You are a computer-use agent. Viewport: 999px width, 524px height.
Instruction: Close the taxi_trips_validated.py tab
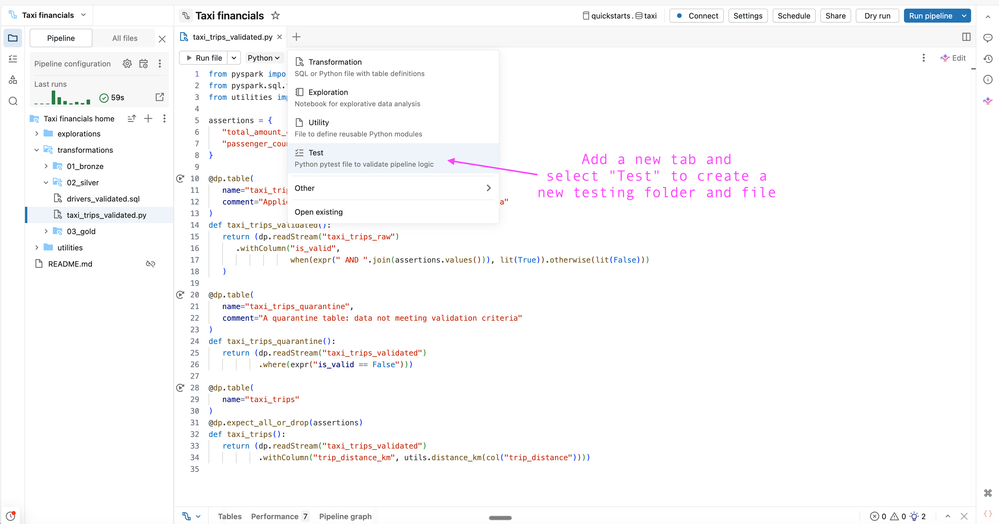coord(279,37)
